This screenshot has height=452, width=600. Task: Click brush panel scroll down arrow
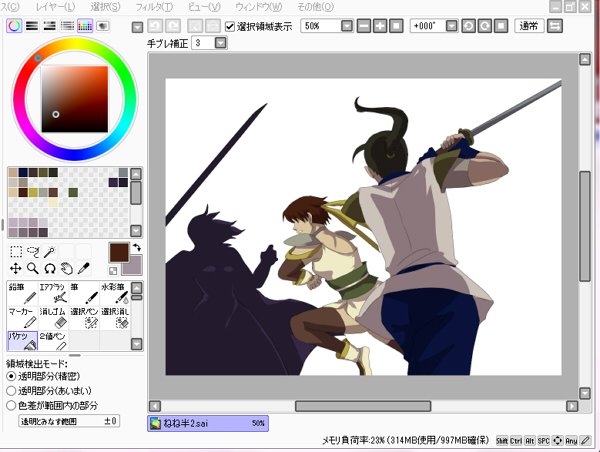tap(137, 344)
